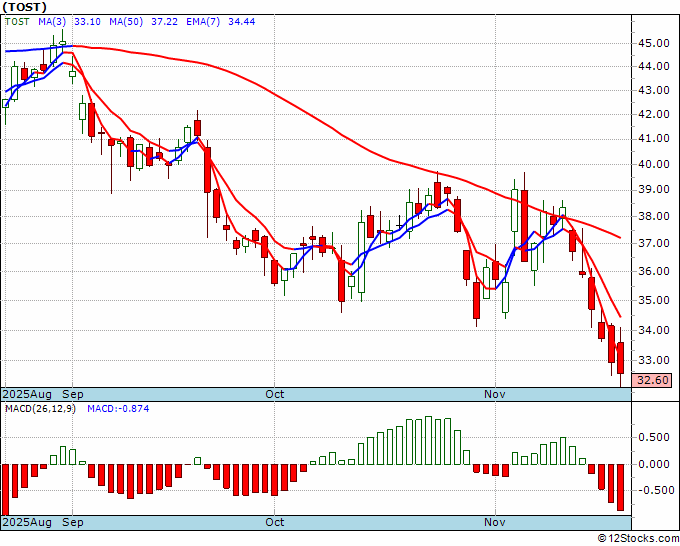
Task: Click the most recent red candlestick
Action: click(x=621, y=358)
